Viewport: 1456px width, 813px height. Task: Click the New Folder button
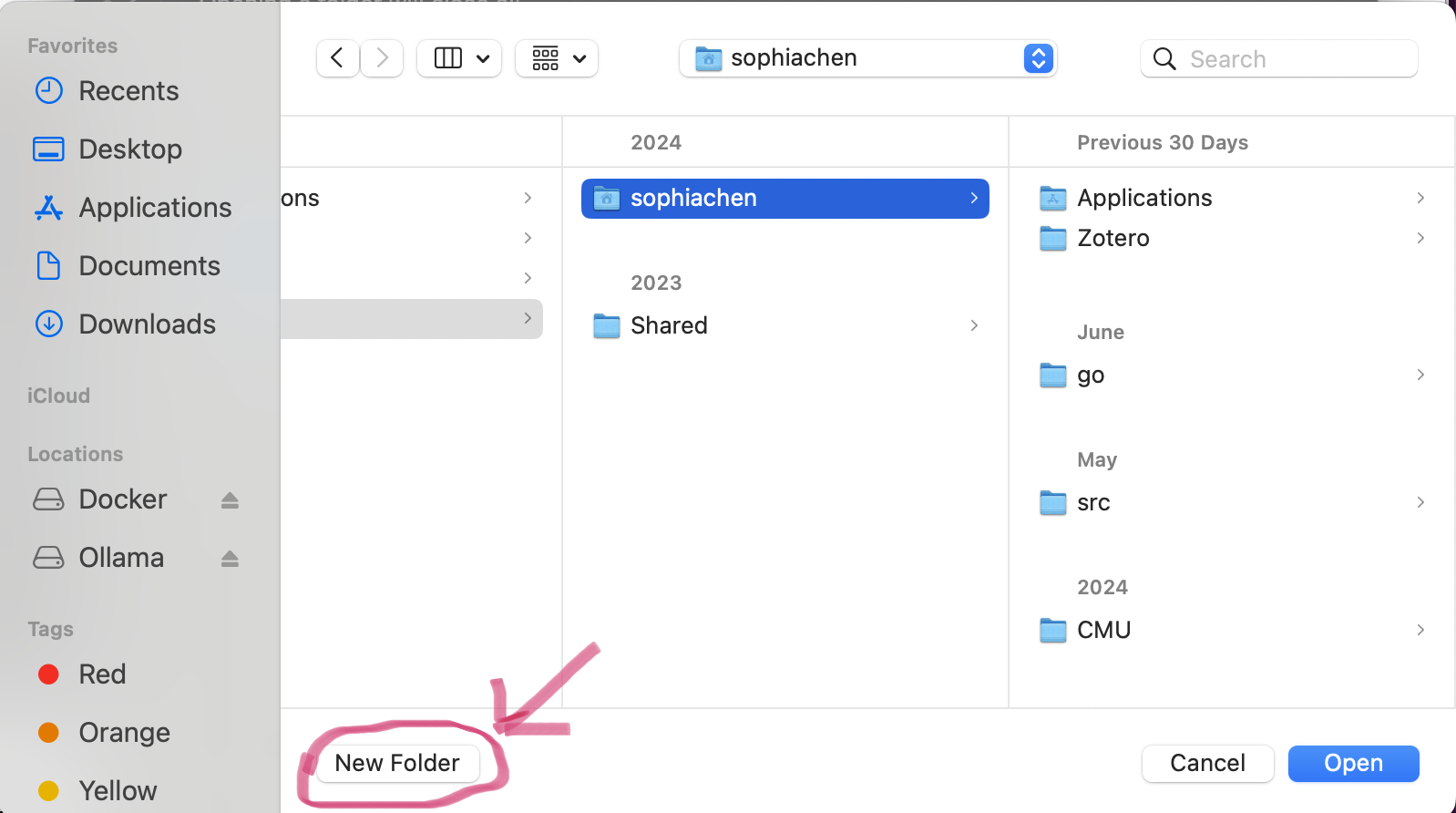tap(397, 763)
